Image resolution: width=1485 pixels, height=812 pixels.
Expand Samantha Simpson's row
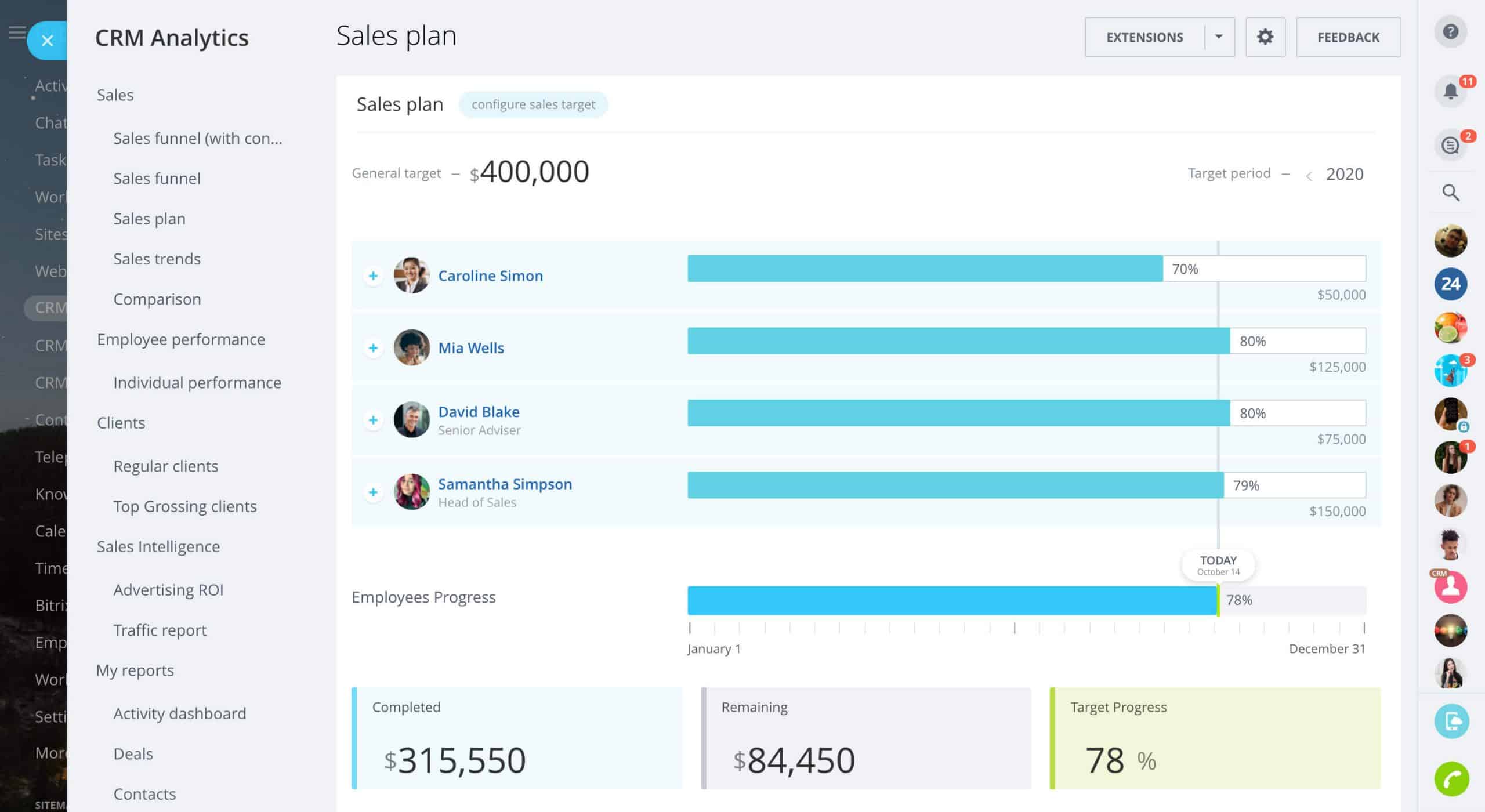(x=373, y=492)
